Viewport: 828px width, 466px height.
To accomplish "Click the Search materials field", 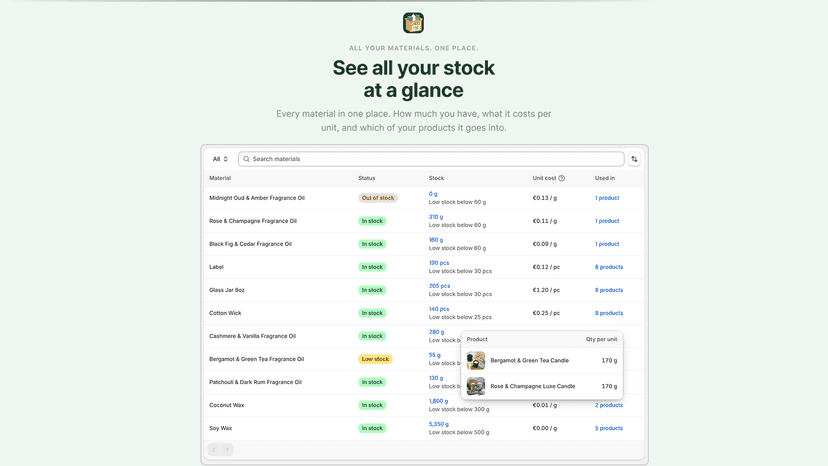I will 431,159.
